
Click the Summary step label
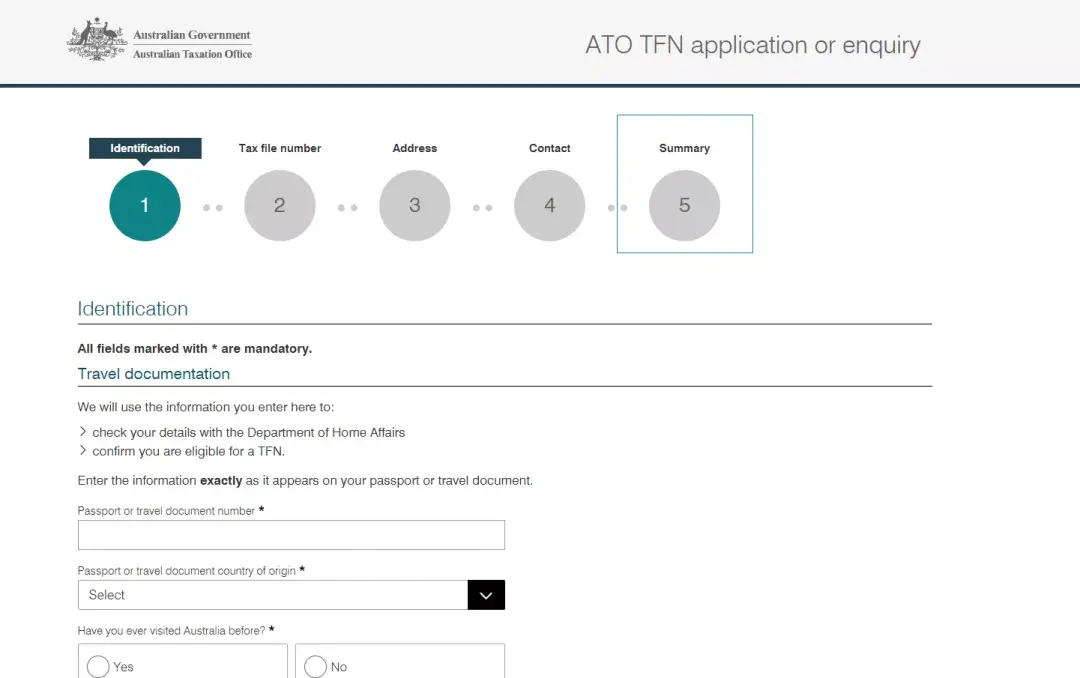685,148
